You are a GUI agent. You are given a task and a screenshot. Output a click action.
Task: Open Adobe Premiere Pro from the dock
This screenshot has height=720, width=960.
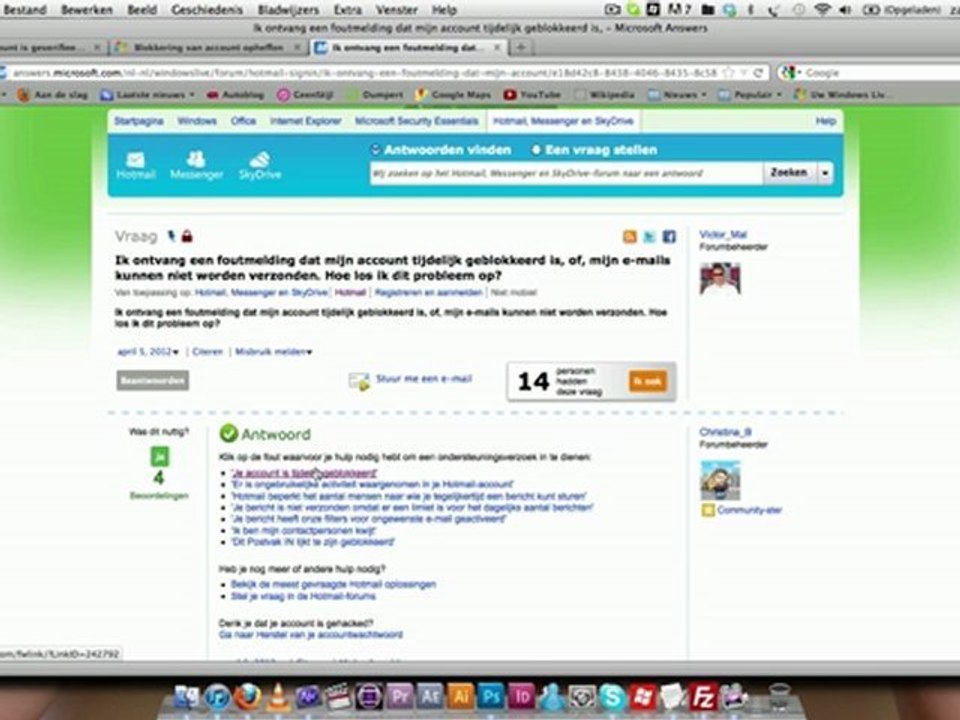pyautogui.click(x=399, y=697)
